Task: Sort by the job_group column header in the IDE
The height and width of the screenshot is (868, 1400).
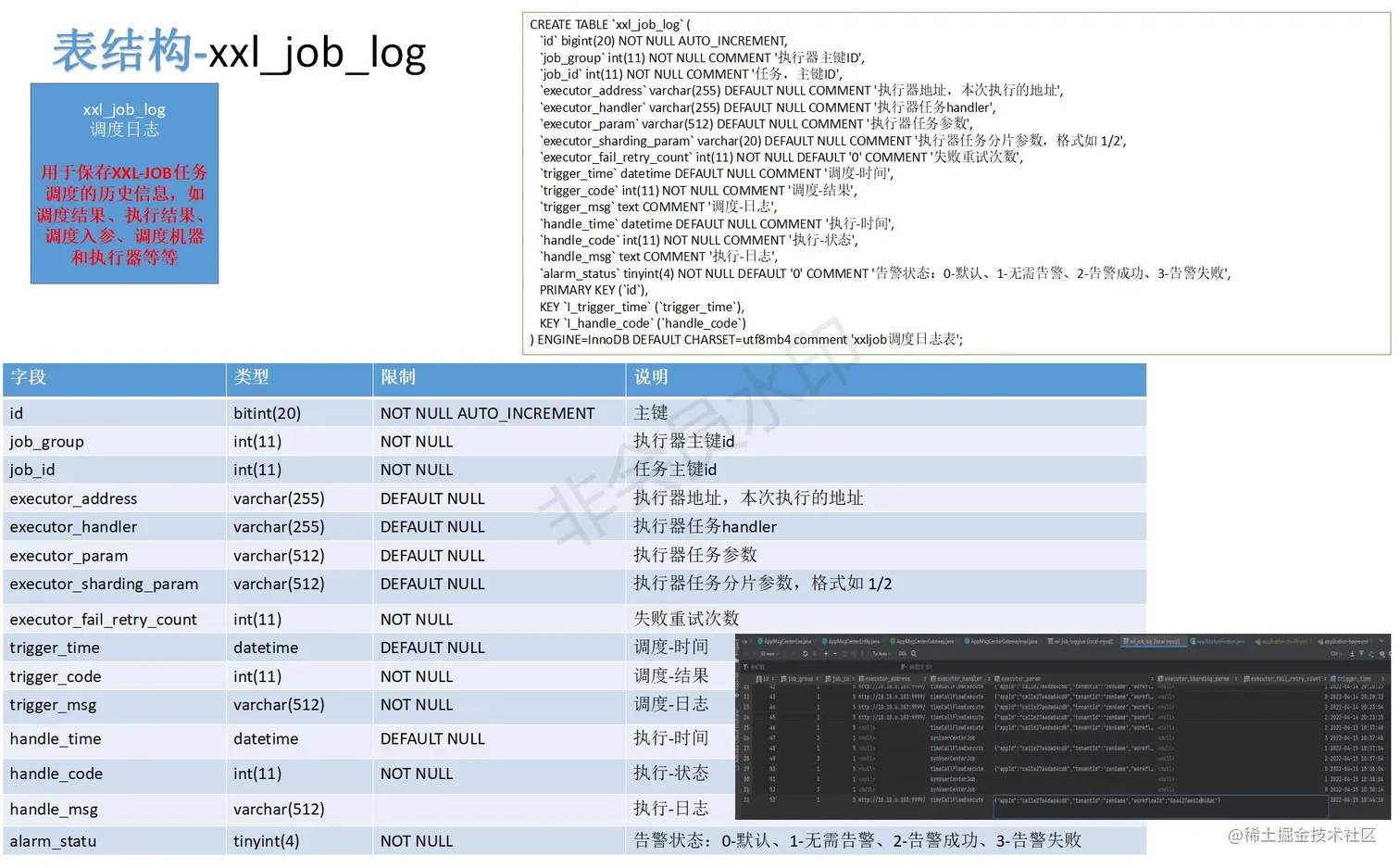Action: click(x=800, y=679)
